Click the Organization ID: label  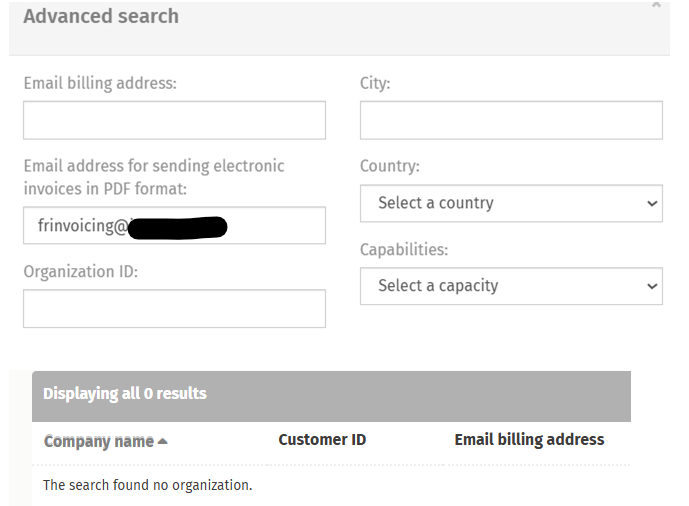pos(81,271)
